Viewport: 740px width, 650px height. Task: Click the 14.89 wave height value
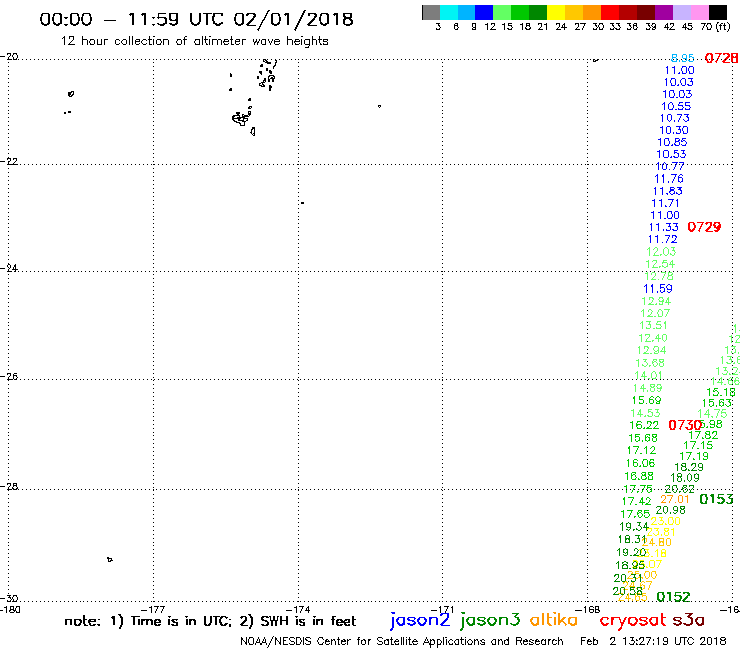pyautogui.click(x=648, y=388)
